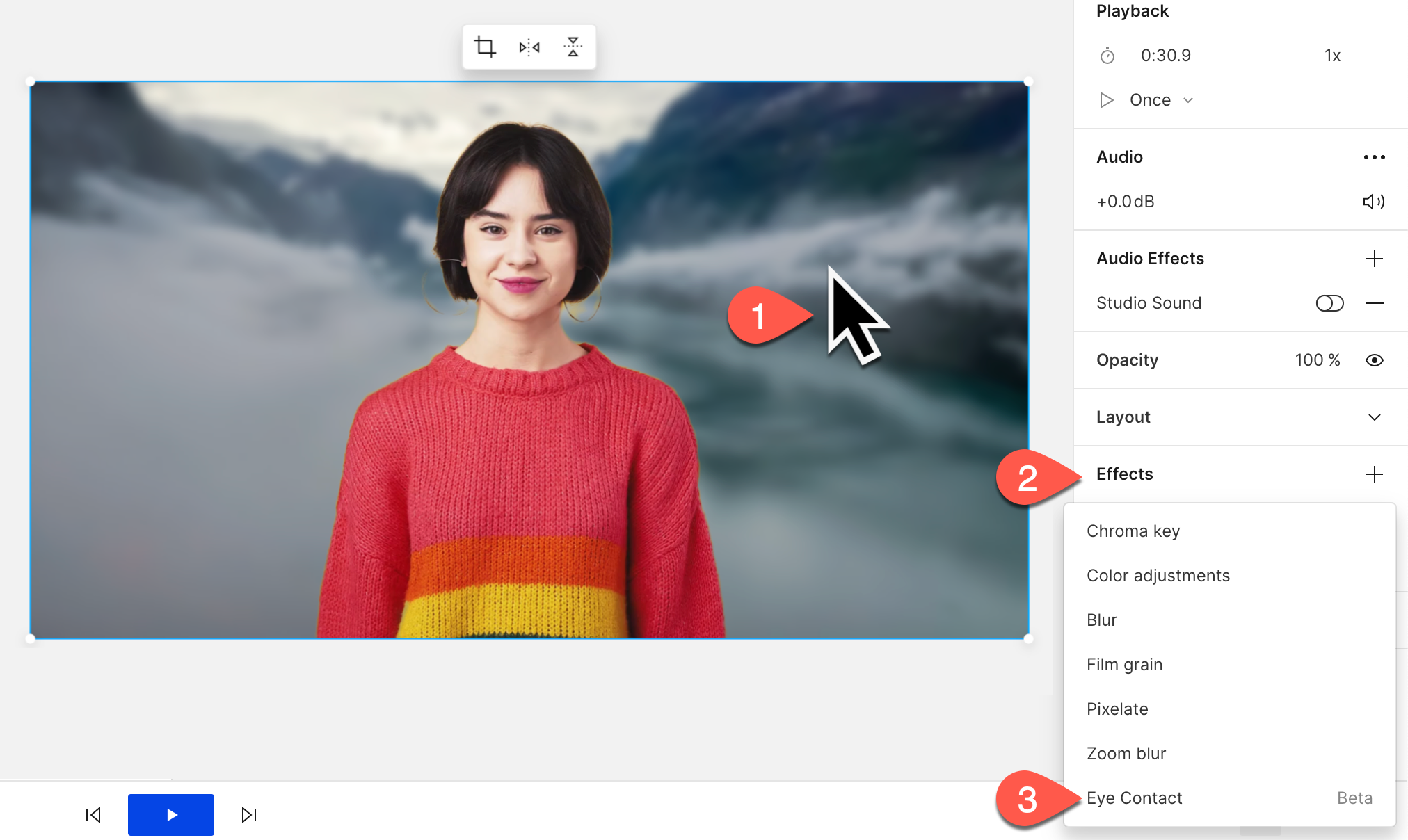This screenshot has width=1408, height=840.
Task: Select Blur from effects list
Action: coord(1101,619)
